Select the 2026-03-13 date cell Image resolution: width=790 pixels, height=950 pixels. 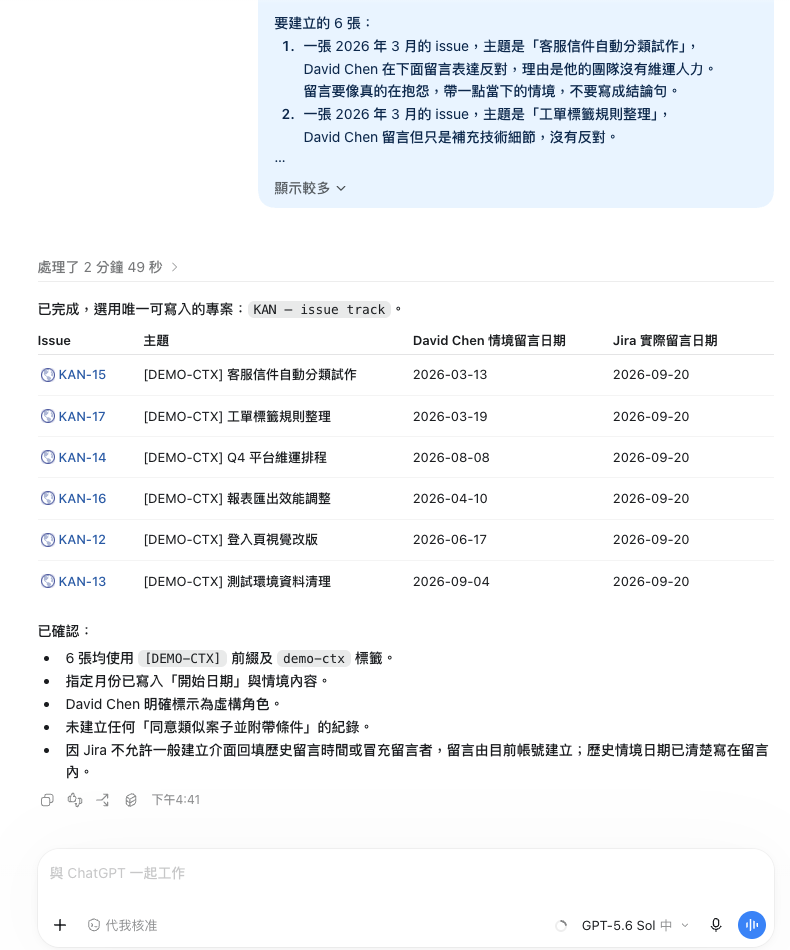[450, 375]
